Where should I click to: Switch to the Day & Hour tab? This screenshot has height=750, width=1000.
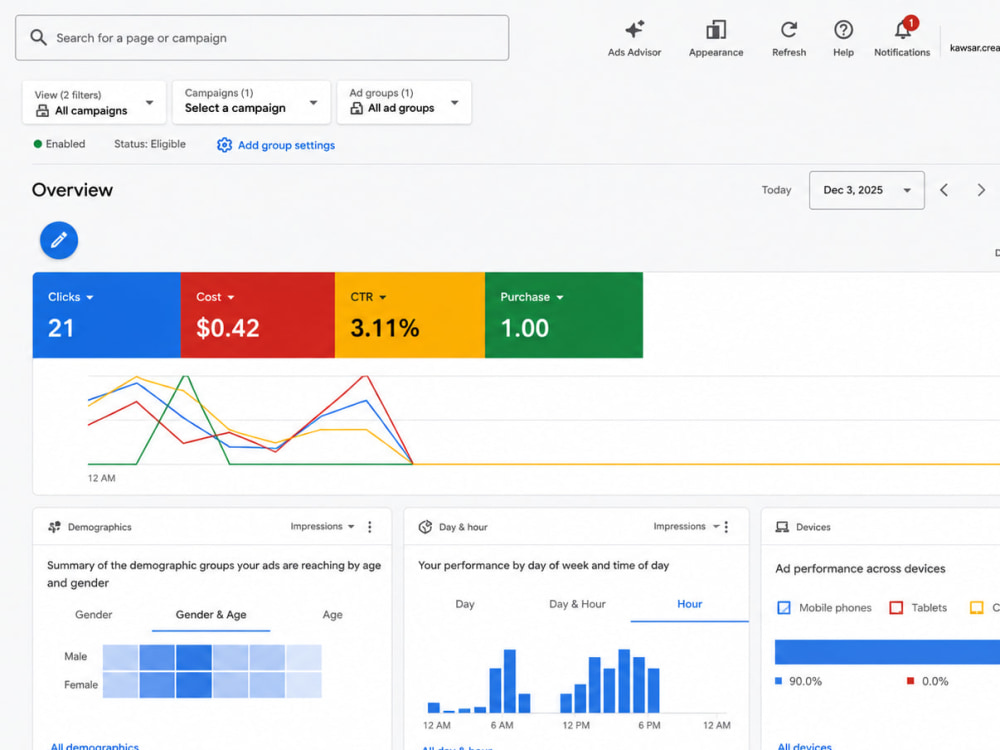[x=577, y=604]
